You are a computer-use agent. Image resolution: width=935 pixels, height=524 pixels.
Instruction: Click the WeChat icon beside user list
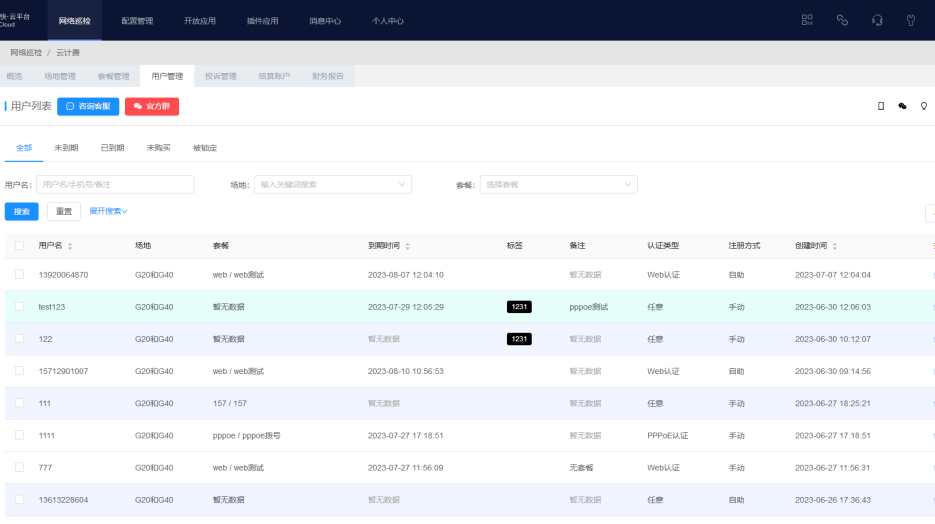pyautogui.click(x=902, y=106)
